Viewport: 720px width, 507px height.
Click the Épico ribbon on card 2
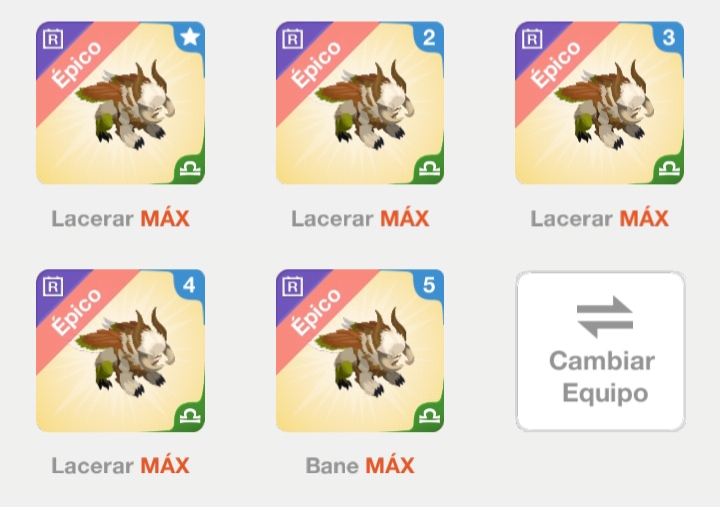pyautogui.click(x=317, y=64)
